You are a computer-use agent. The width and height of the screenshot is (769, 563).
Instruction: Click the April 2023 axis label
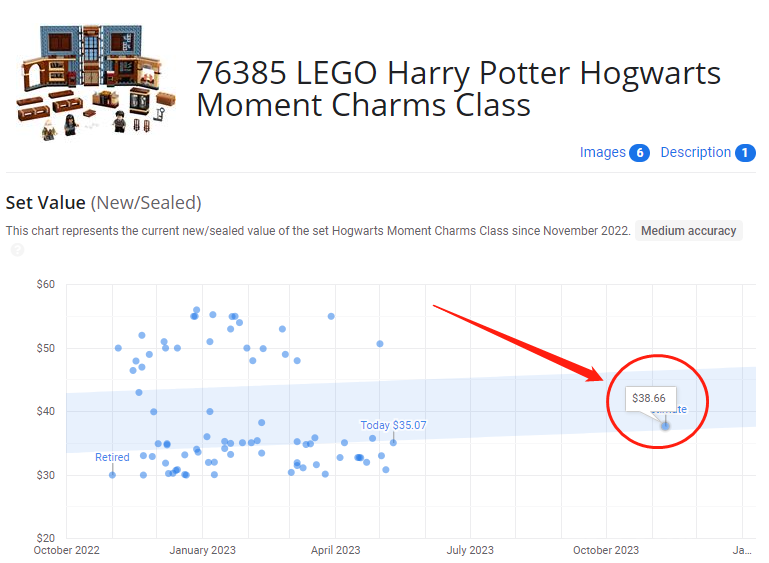click(335, 550)
